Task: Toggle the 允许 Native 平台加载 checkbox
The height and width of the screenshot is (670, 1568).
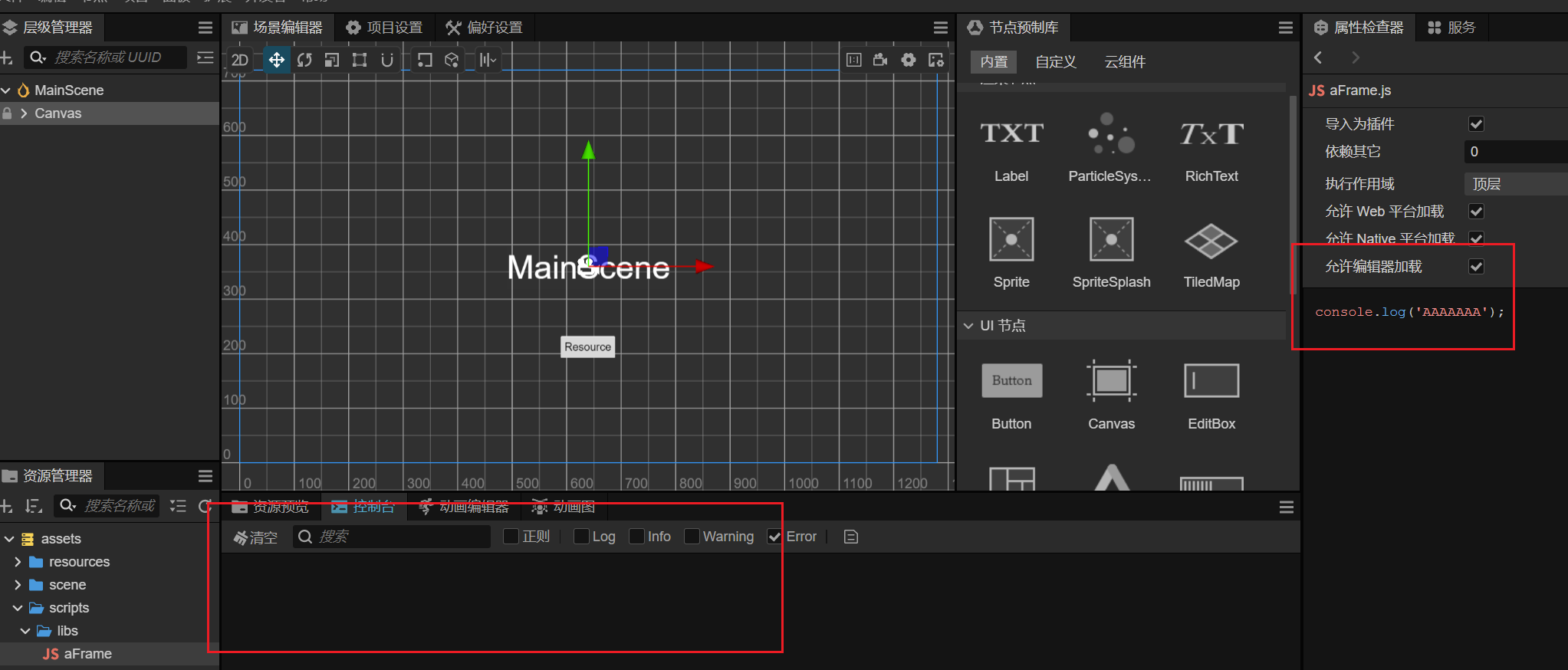Action: point(1476,238)
